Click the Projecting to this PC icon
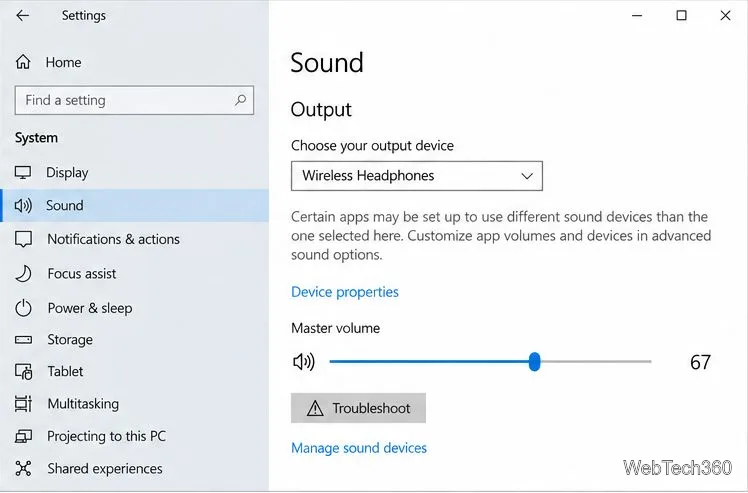Viewport: 748px width, 493px height. (23, 436)
